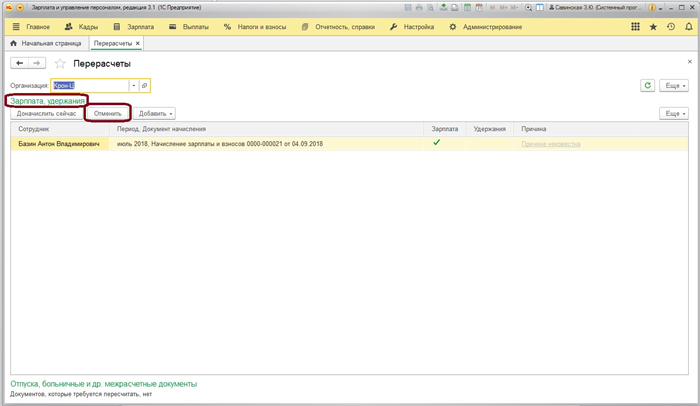Image resolution: width=700 pixels, height=406 pixels.
Task: Close the Перерасчеты tab
Action: [x=138, y=43]
